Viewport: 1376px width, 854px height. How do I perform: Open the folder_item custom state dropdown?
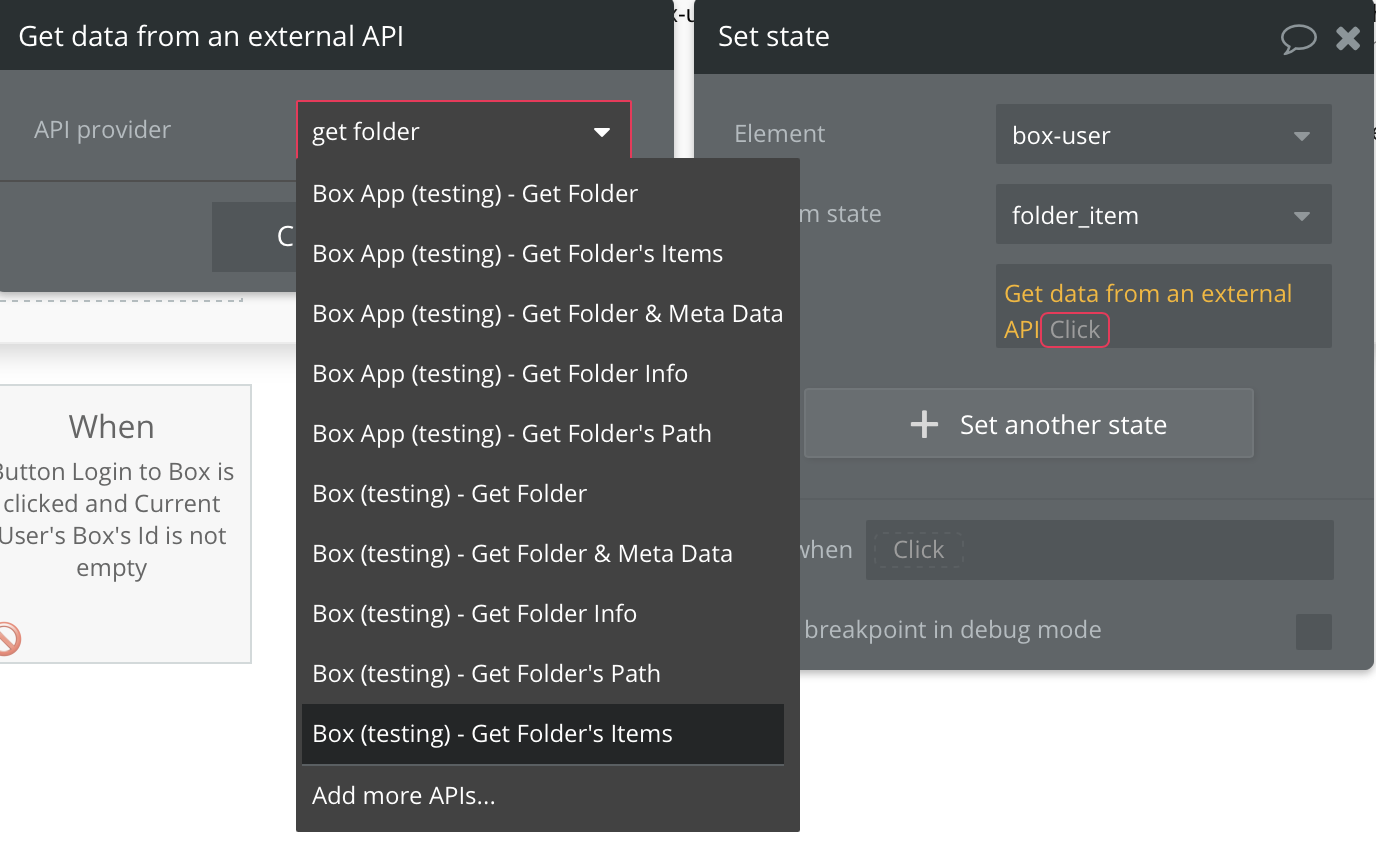click(x=1163, y=214)
